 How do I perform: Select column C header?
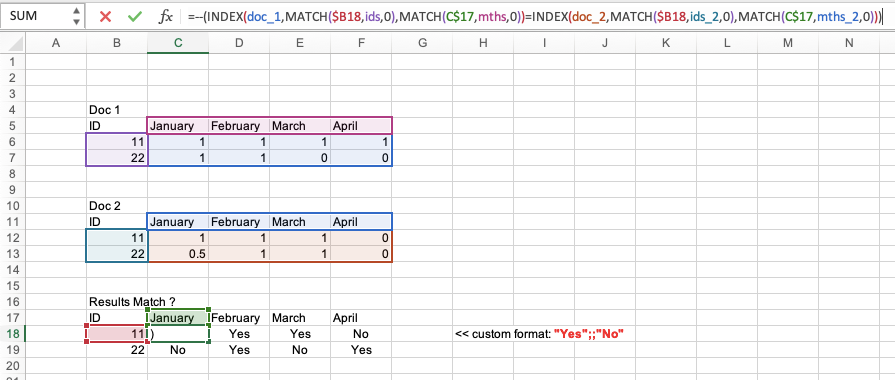tap(178, 43)
